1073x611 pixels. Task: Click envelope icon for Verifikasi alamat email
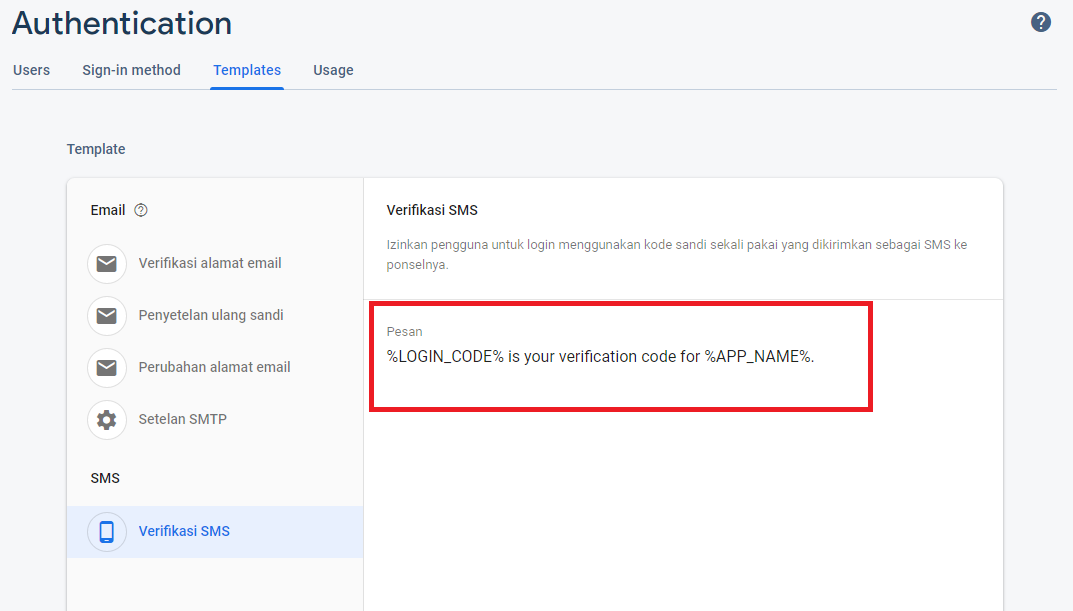point(107,264)
